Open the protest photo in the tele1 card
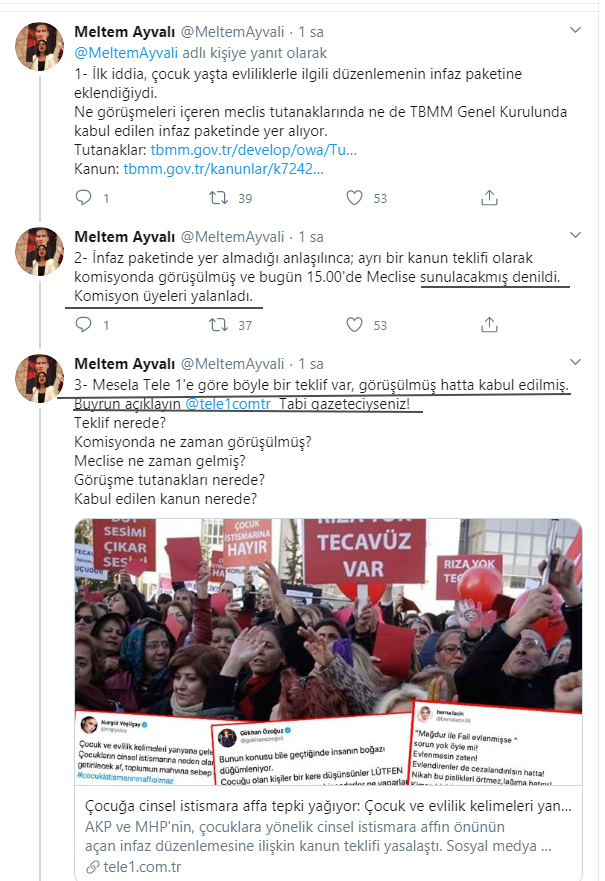This screenshot has height=881, width=605. tap(329, 652)
